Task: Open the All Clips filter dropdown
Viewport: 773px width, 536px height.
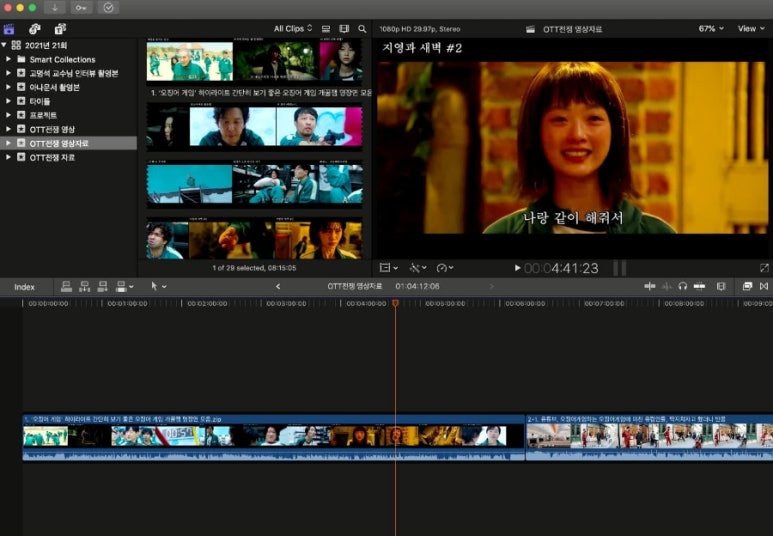Action: point(293,29)
